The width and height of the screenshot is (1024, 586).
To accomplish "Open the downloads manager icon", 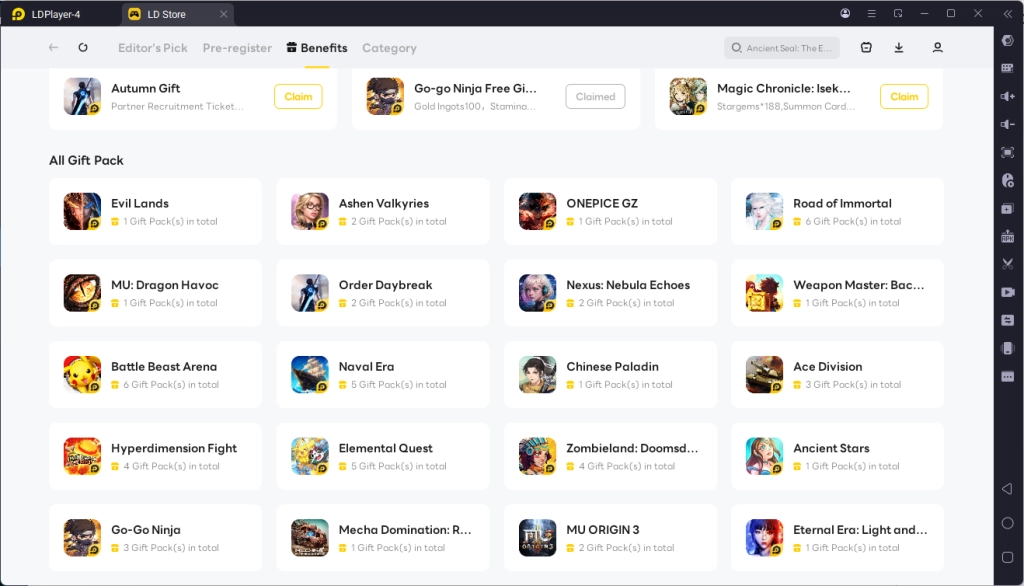I will tap(899, 48).
